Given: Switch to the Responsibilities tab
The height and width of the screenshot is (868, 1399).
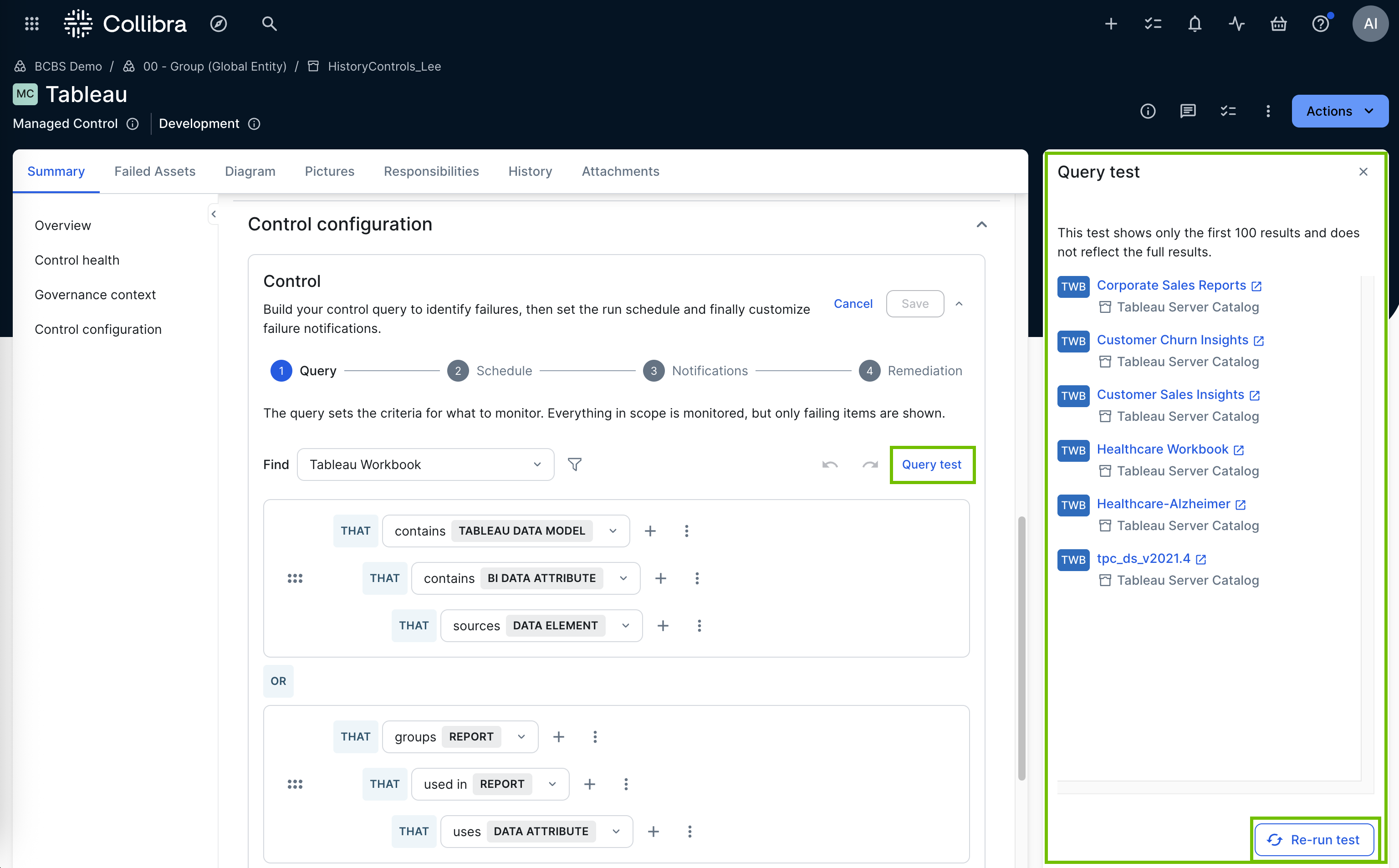Looking at the screenshot, I should [x=431, y=171].
